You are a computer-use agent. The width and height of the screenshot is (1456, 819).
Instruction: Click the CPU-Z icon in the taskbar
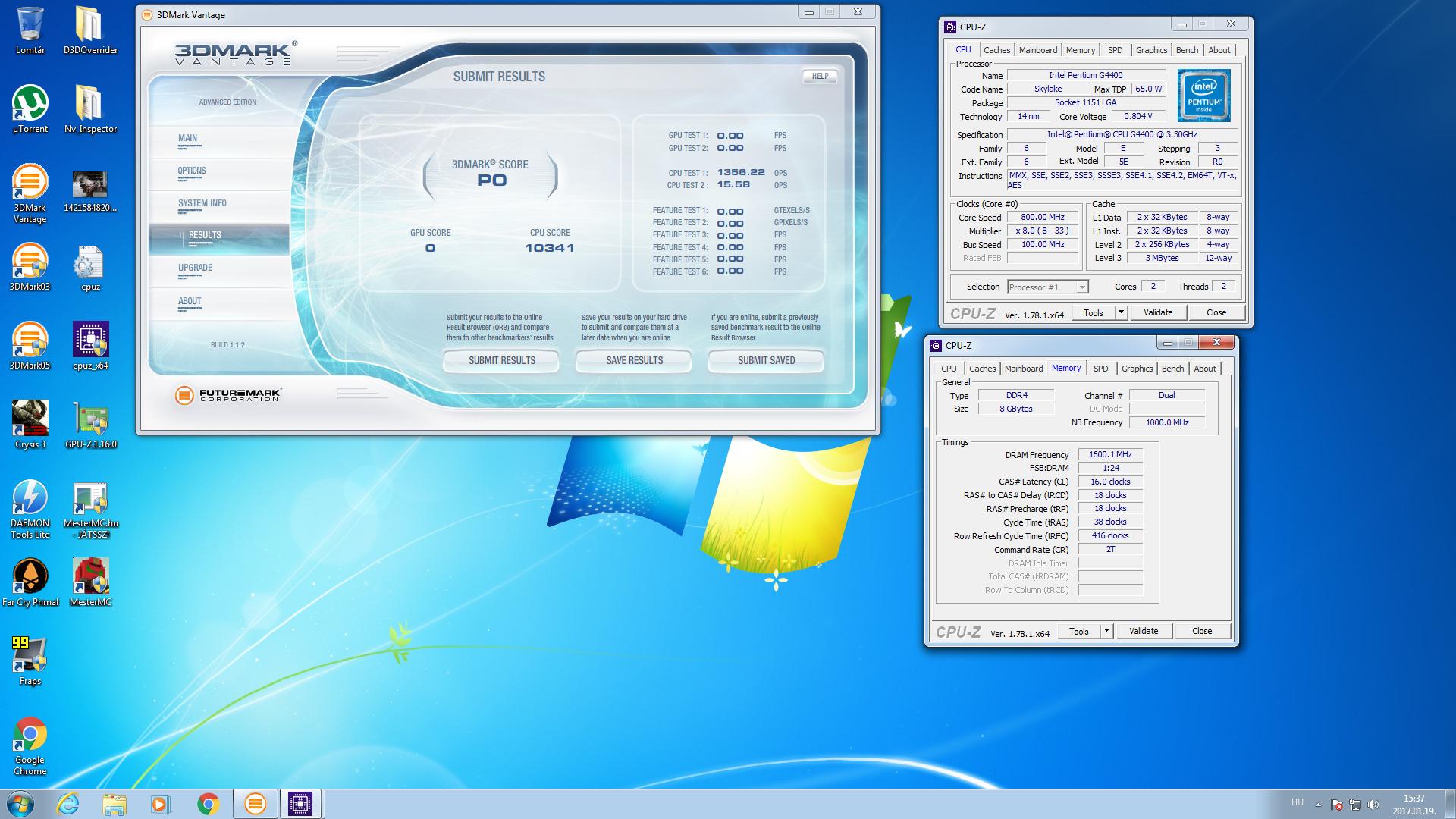(x=300, y=804)
